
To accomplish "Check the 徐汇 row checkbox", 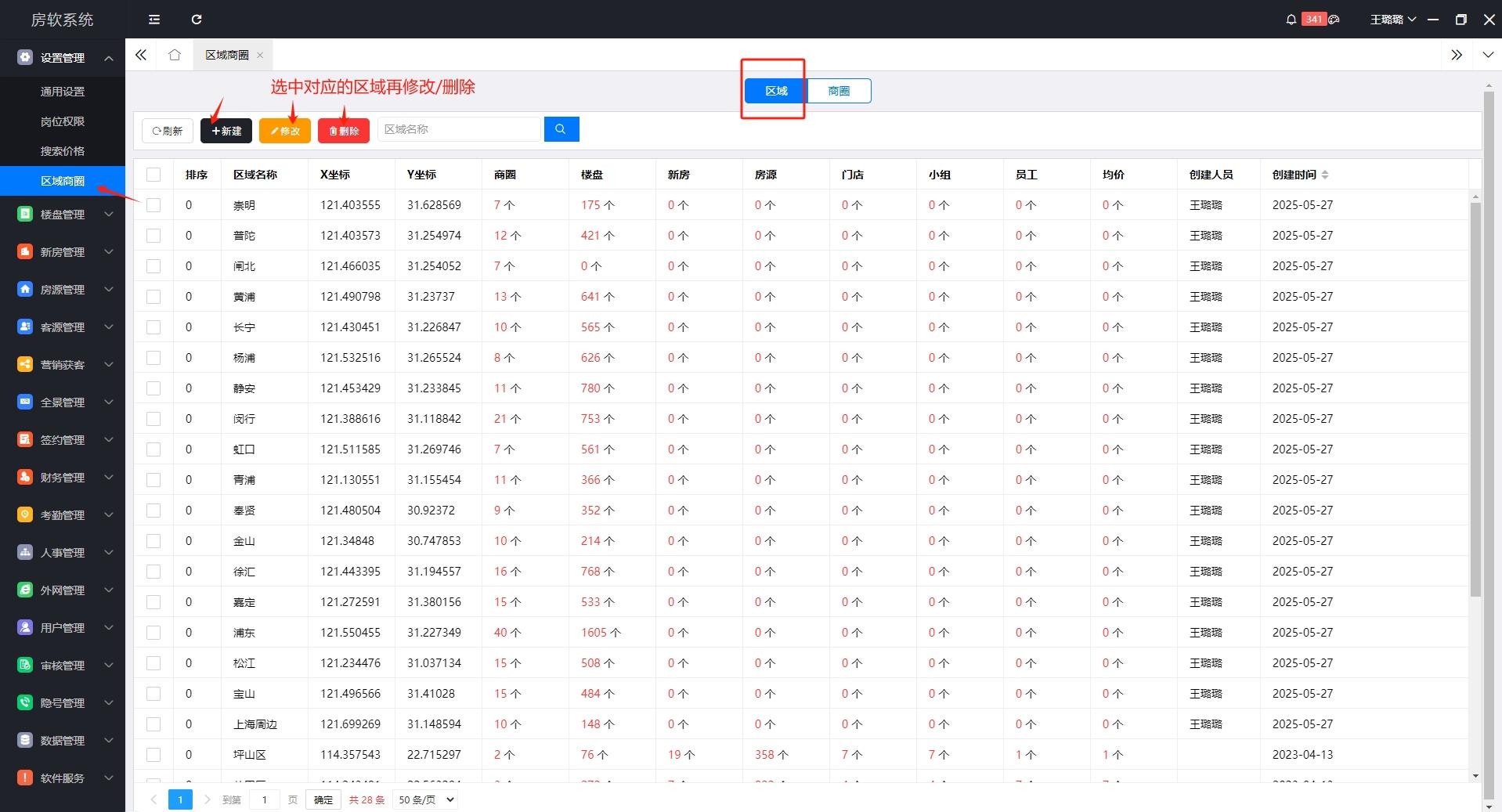I will click(x=153, y=572).
